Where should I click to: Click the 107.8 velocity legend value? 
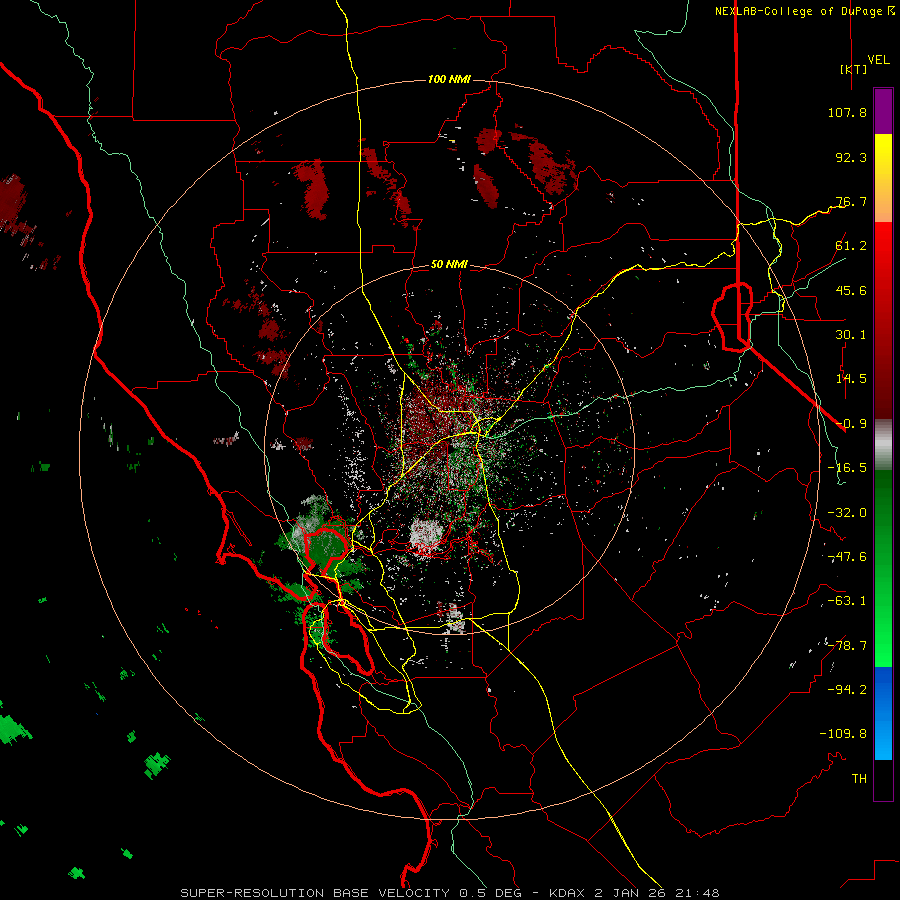847,112
